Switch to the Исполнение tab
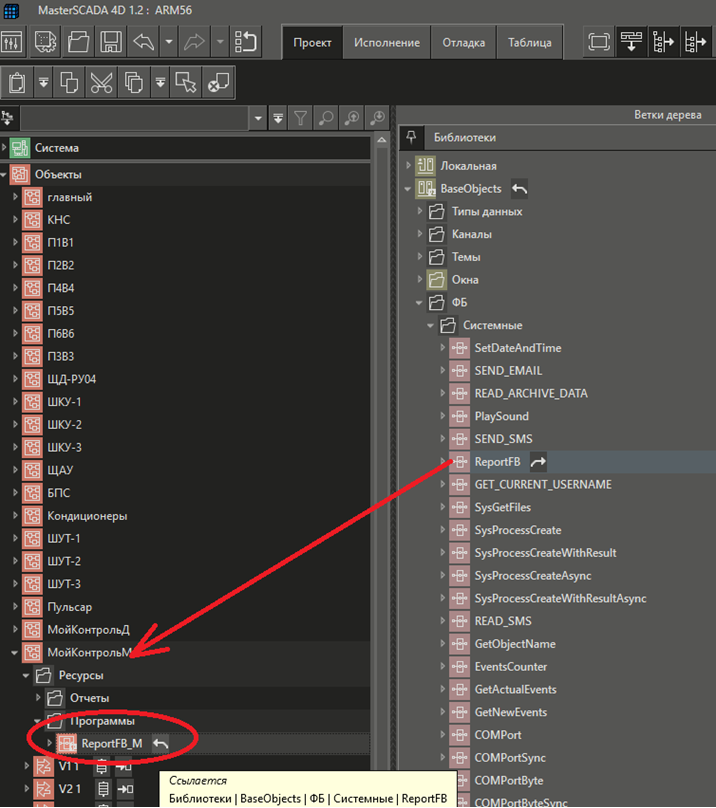 click(x=387, y=43)
